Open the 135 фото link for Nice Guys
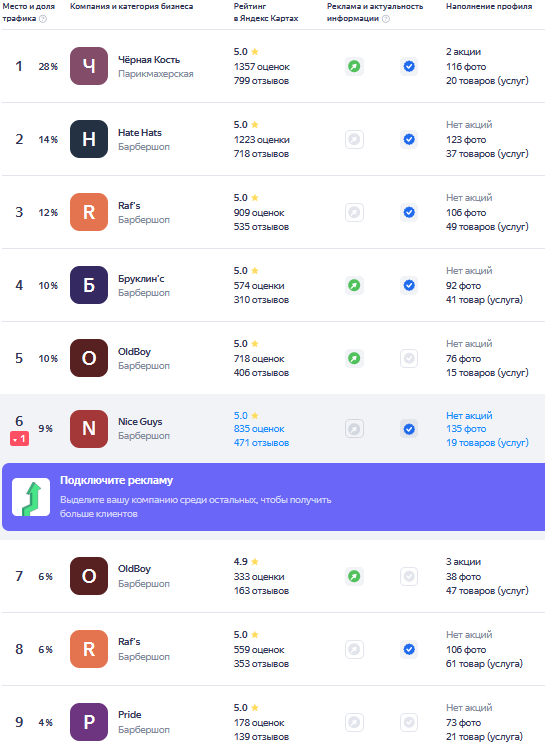This screenshot has width=545, height=755. [x=466, y=429]
